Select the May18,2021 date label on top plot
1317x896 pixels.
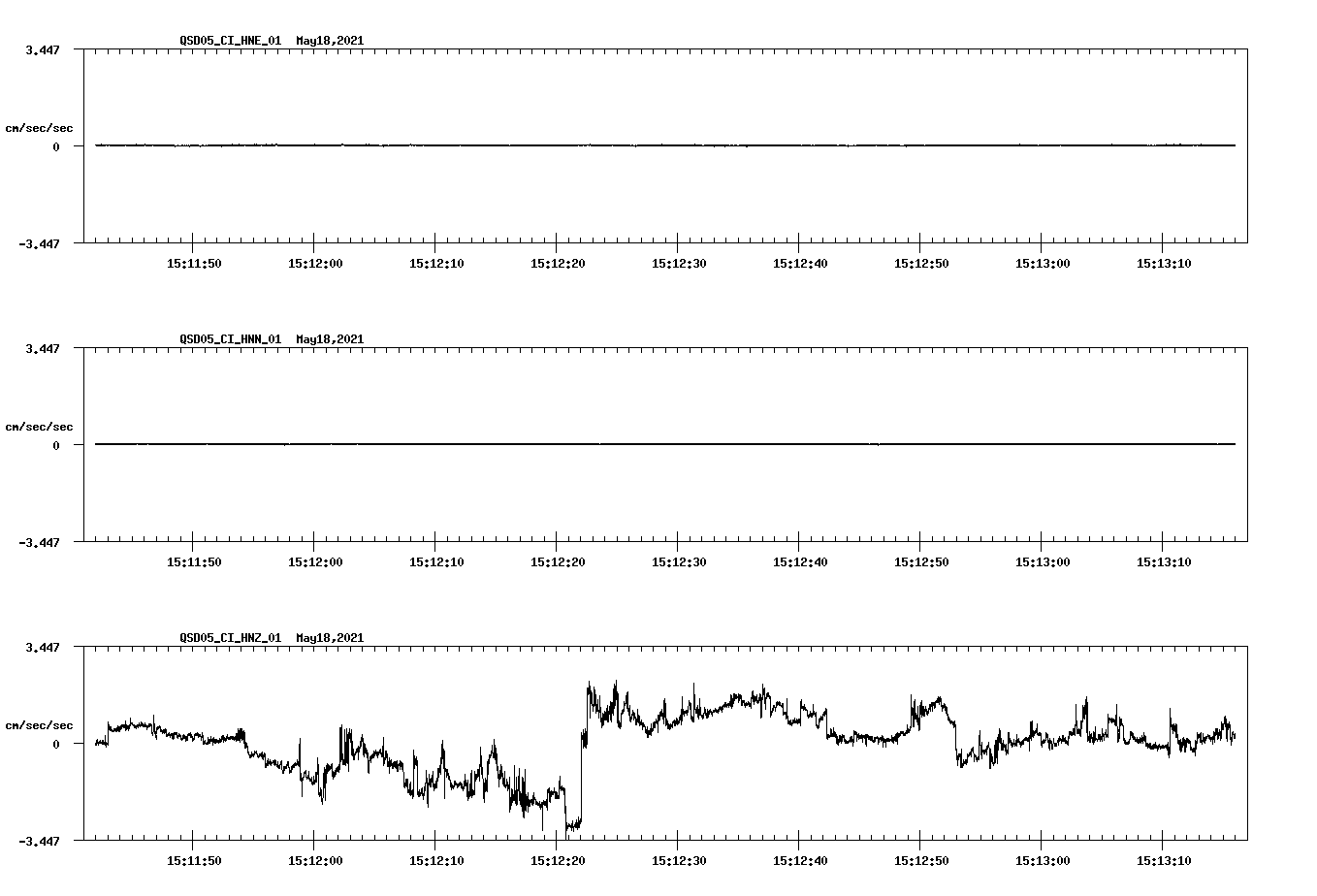tap(329, 41)
